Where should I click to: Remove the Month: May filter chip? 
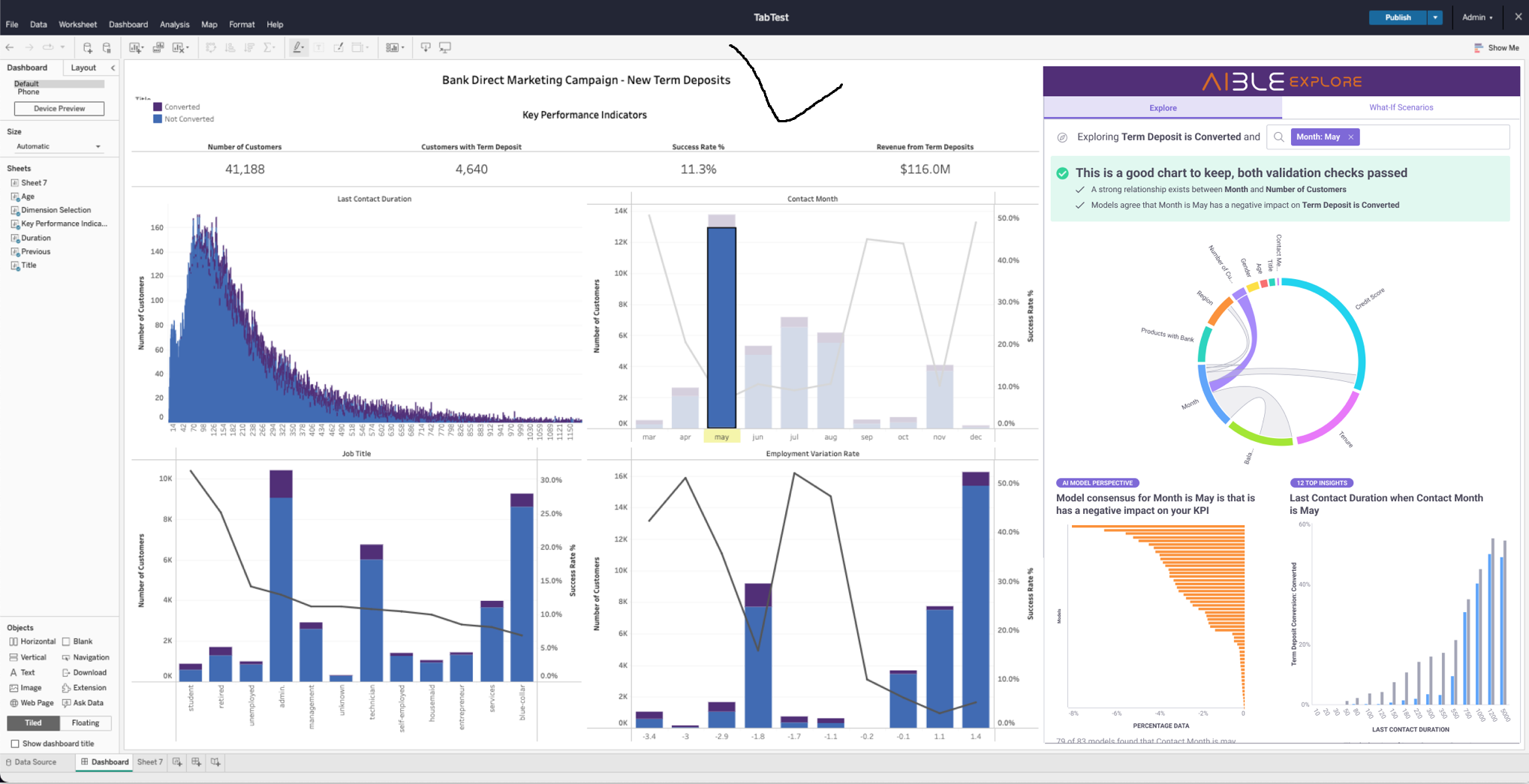tap(1350, 137)
